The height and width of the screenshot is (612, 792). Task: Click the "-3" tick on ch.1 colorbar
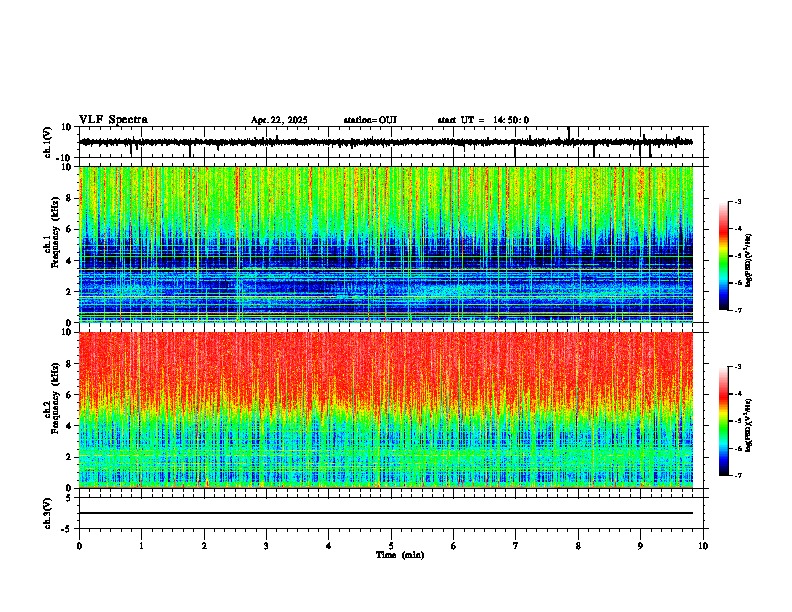click(737, 202)
